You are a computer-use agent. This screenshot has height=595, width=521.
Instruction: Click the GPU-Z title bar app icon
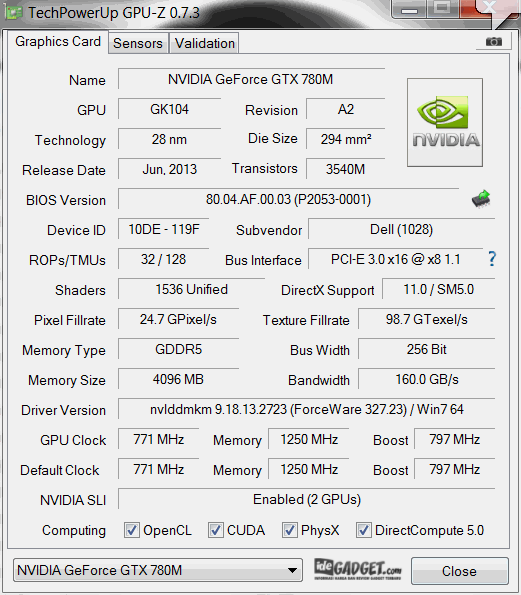click(14, 13)
